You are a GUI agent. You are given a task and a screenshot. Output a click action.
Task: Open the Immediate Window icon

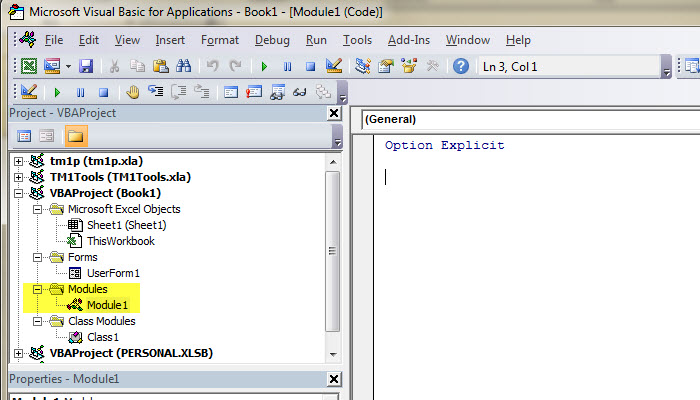254,92
